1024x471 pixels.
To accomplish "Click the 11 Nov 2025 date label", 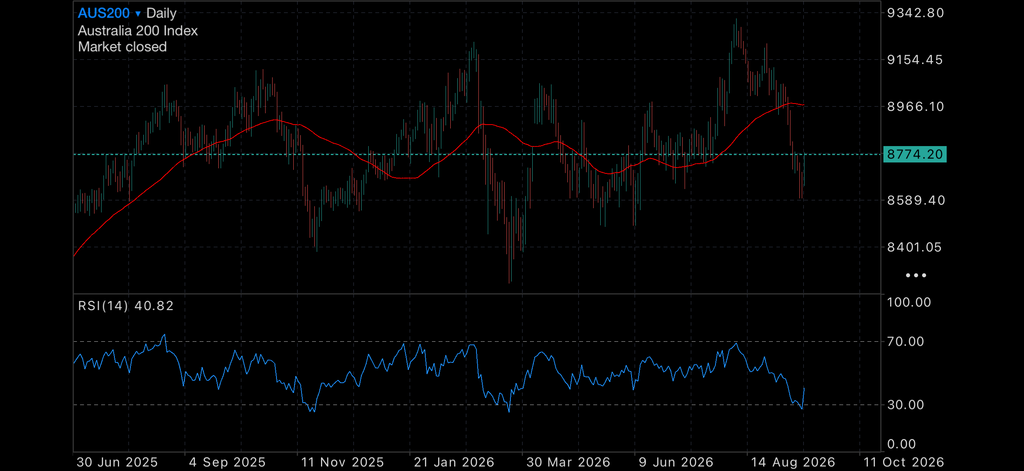I will [x=345, y=462].
